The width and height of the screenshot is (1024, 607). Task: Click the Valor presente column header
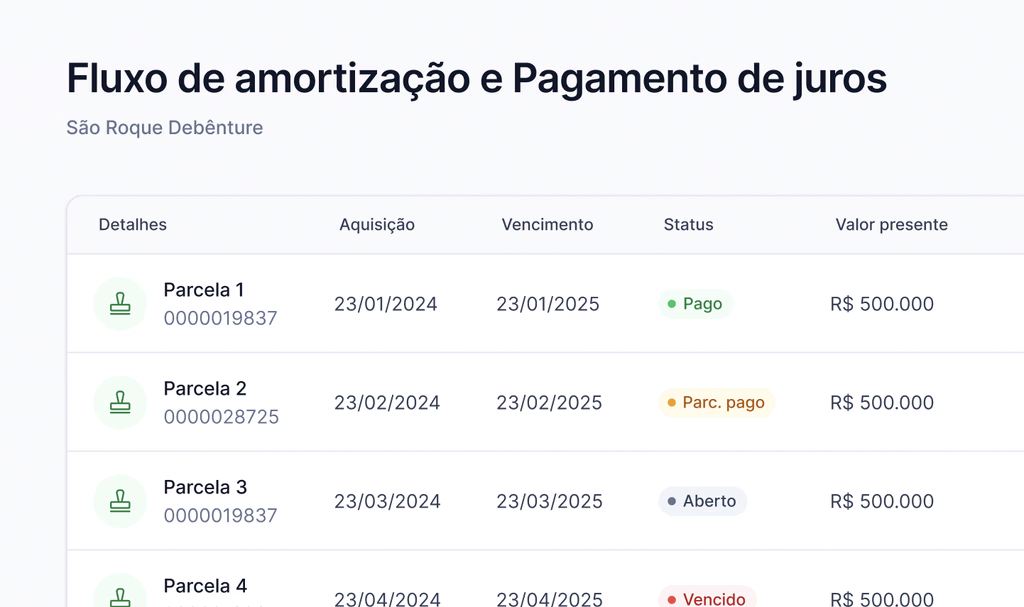coord(891,225)
